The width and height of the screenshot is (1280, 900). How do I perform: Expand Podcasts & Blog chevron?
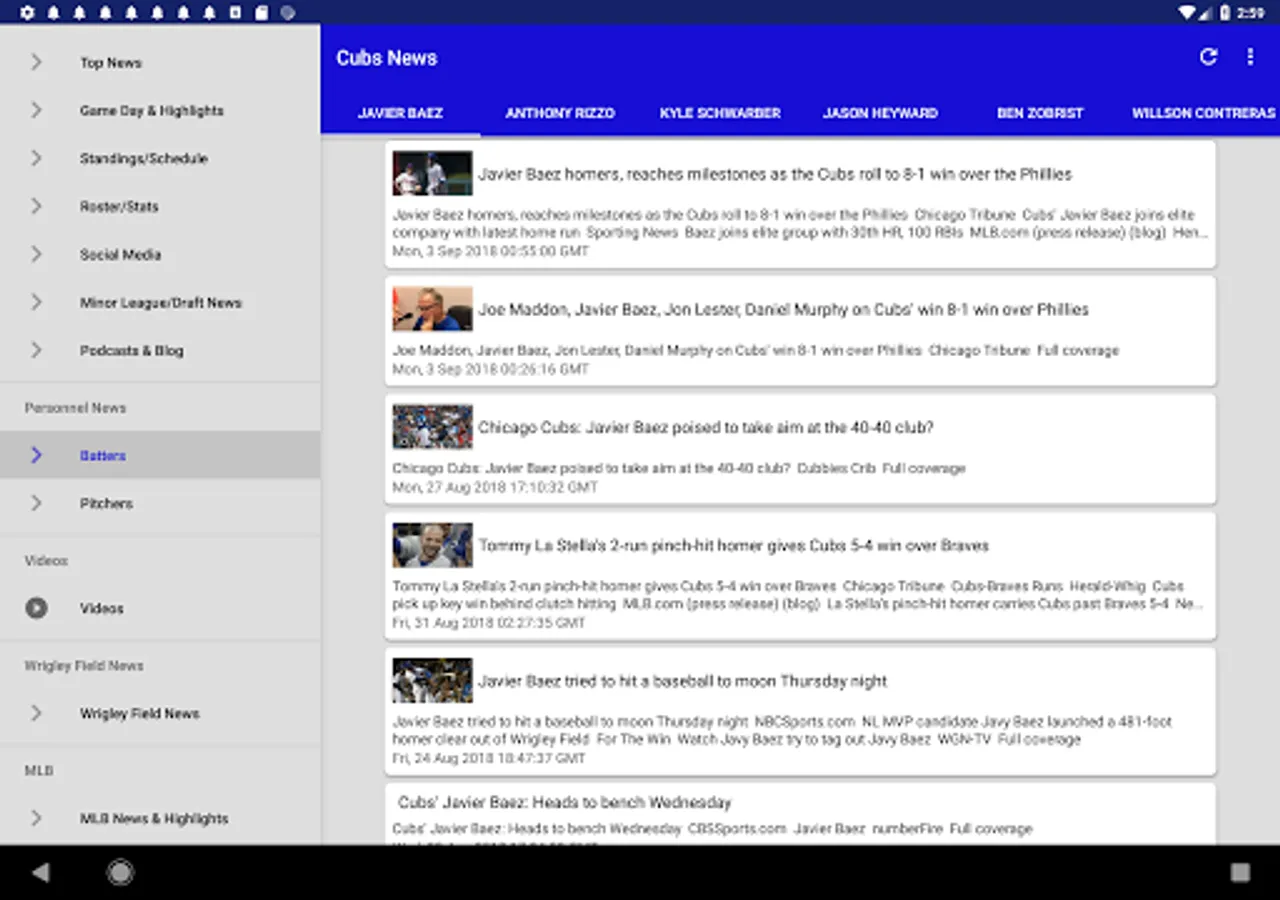[36, 350]
